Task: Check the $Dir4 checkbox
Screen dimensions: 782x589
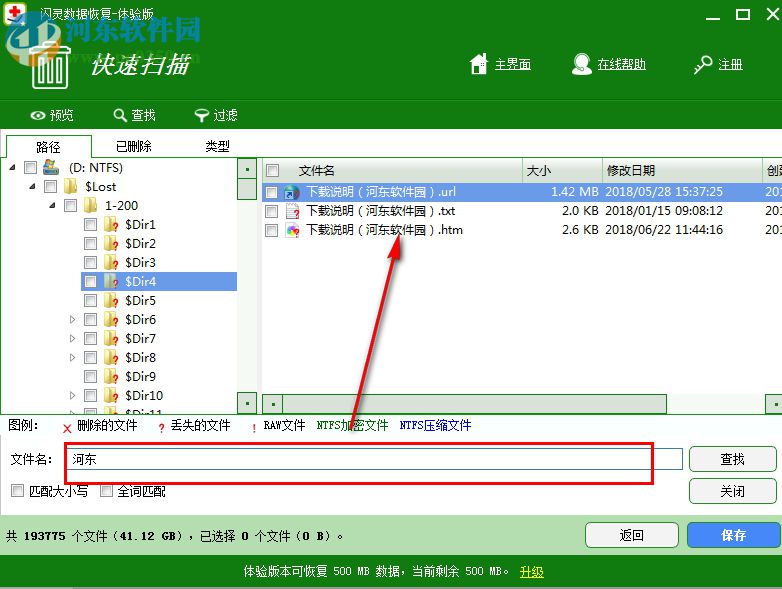Action: (90, 282)
